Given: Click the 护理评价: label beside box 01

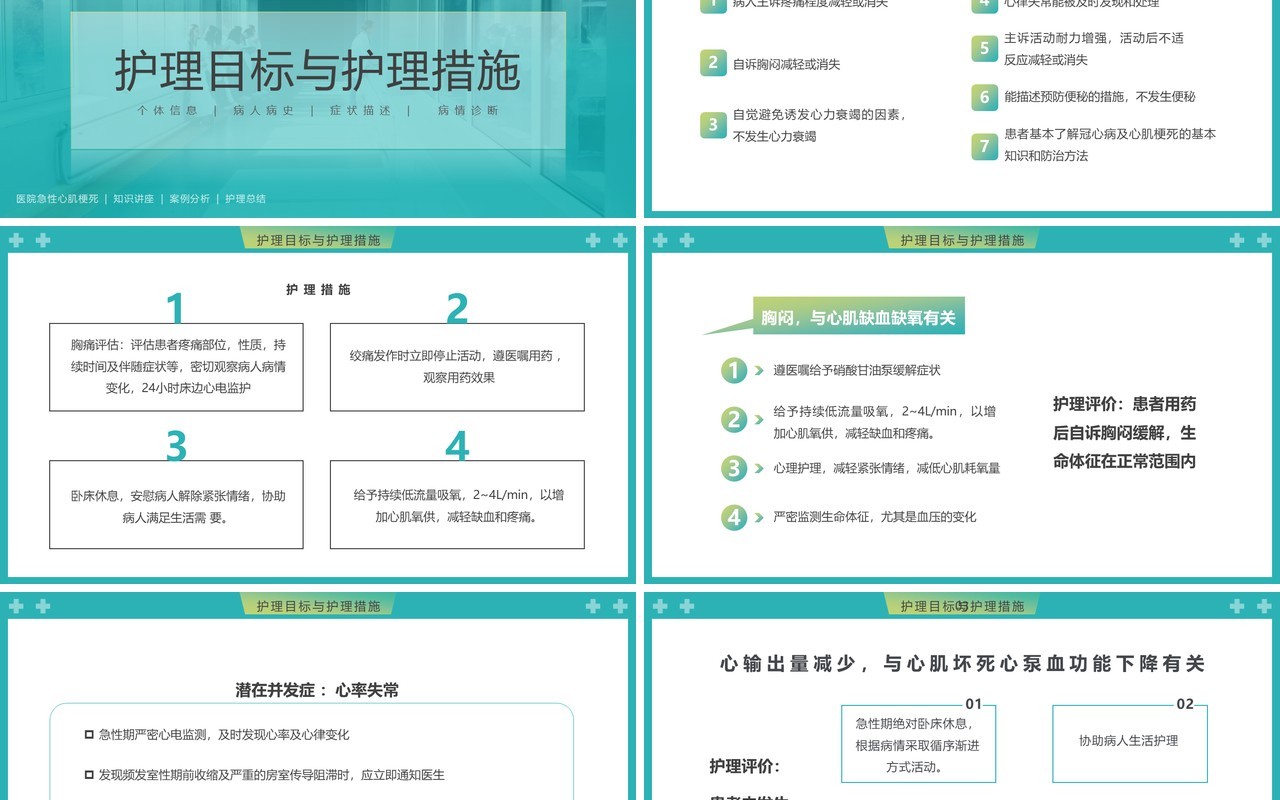Looking at the screenshot, I should [x=745, y=766].
